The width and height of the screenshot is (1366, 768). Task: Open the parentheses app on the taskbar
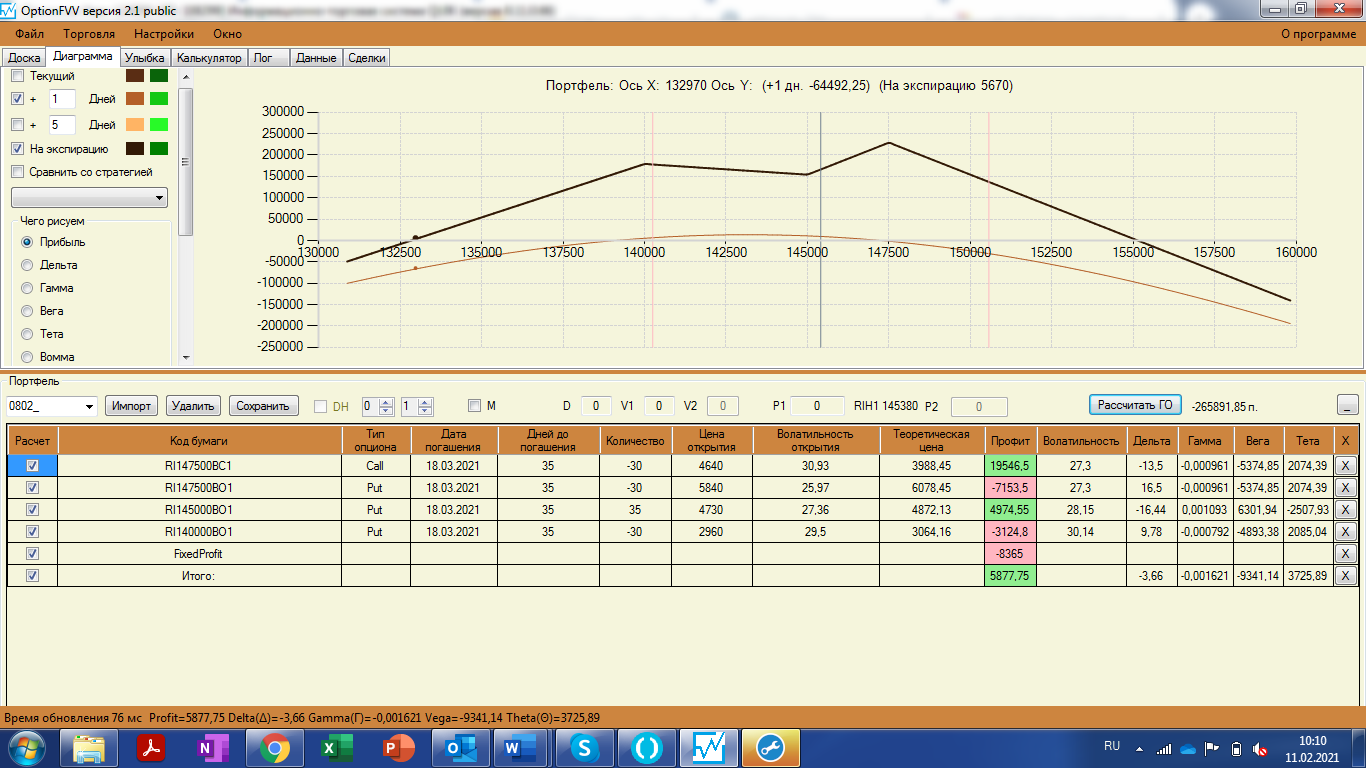click(x=646, y=747)
